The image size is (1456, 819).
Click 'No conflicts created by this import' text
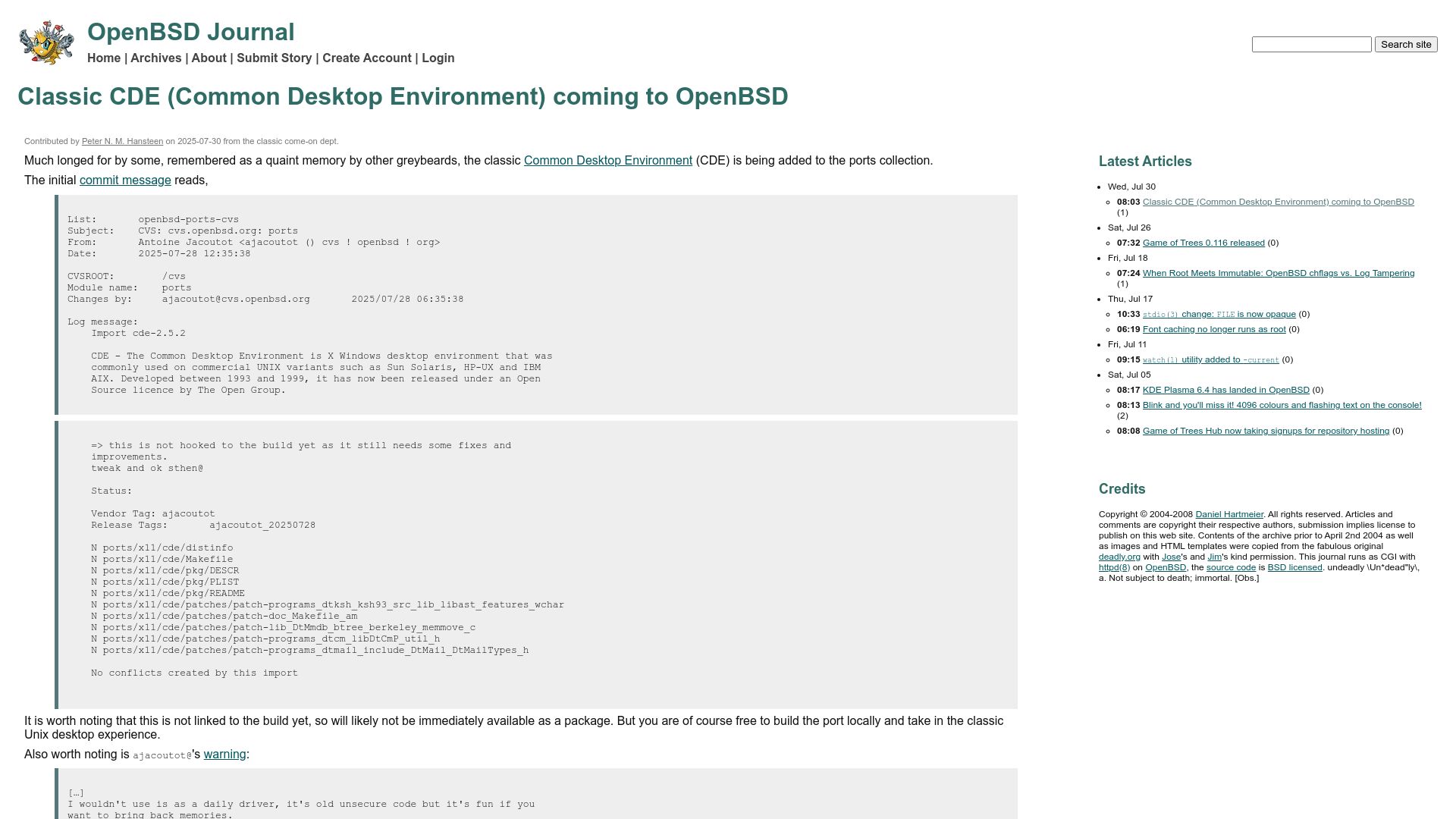tap(194, 673)
